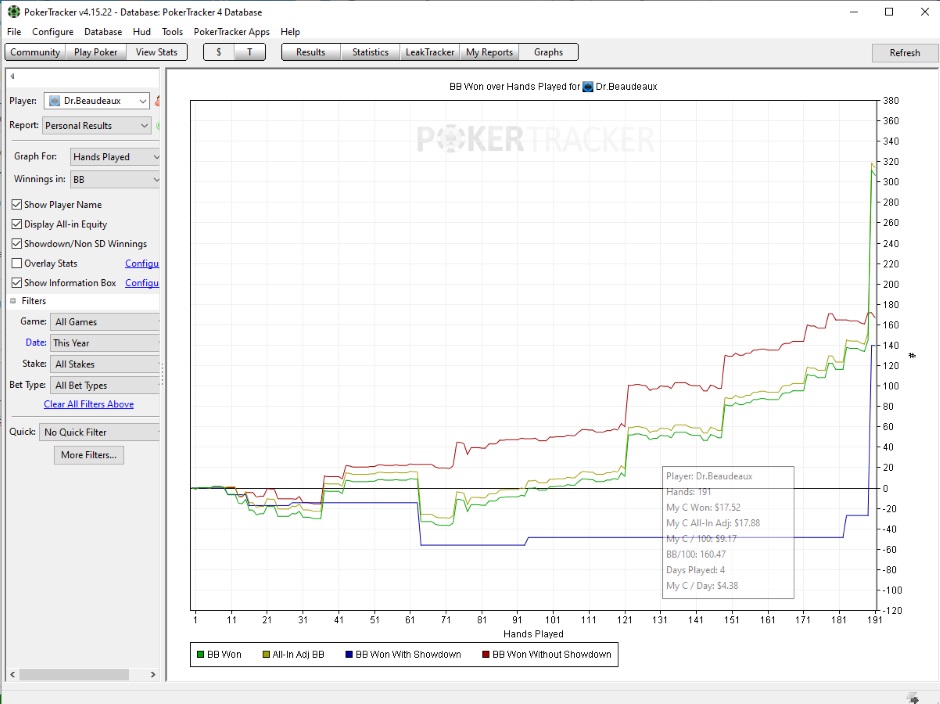Toggle the Show Player Name checkbox
940x704 pixels.
[x=17, y=204]
